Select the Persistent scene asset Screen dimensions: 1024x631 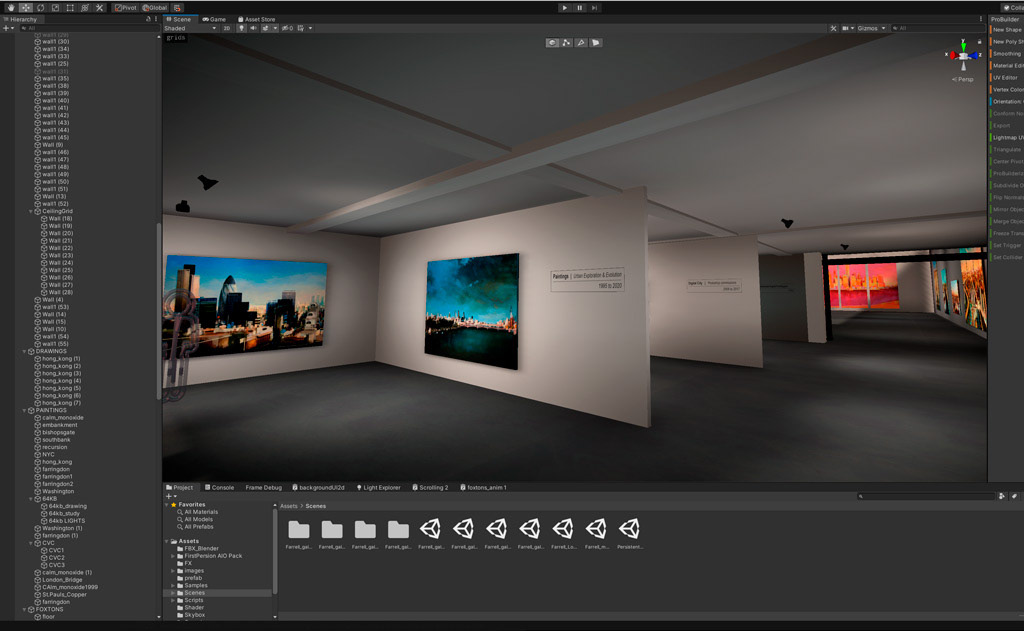point(629,534)
